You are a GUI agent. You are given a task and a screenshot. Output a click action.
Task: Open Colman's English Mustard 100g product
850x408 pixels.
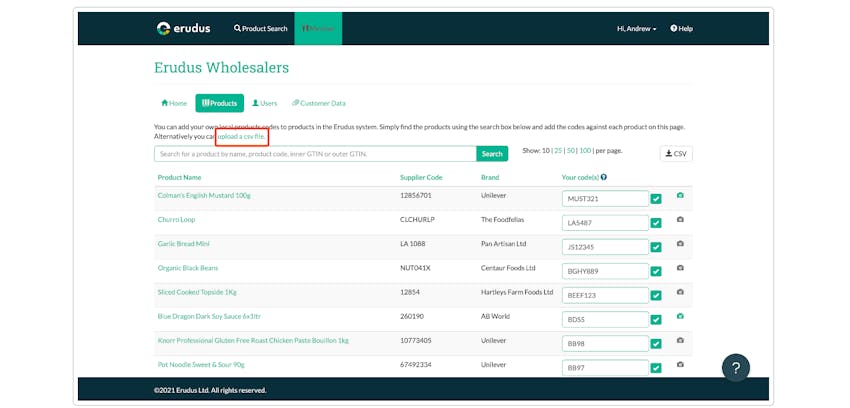(204, 195)
